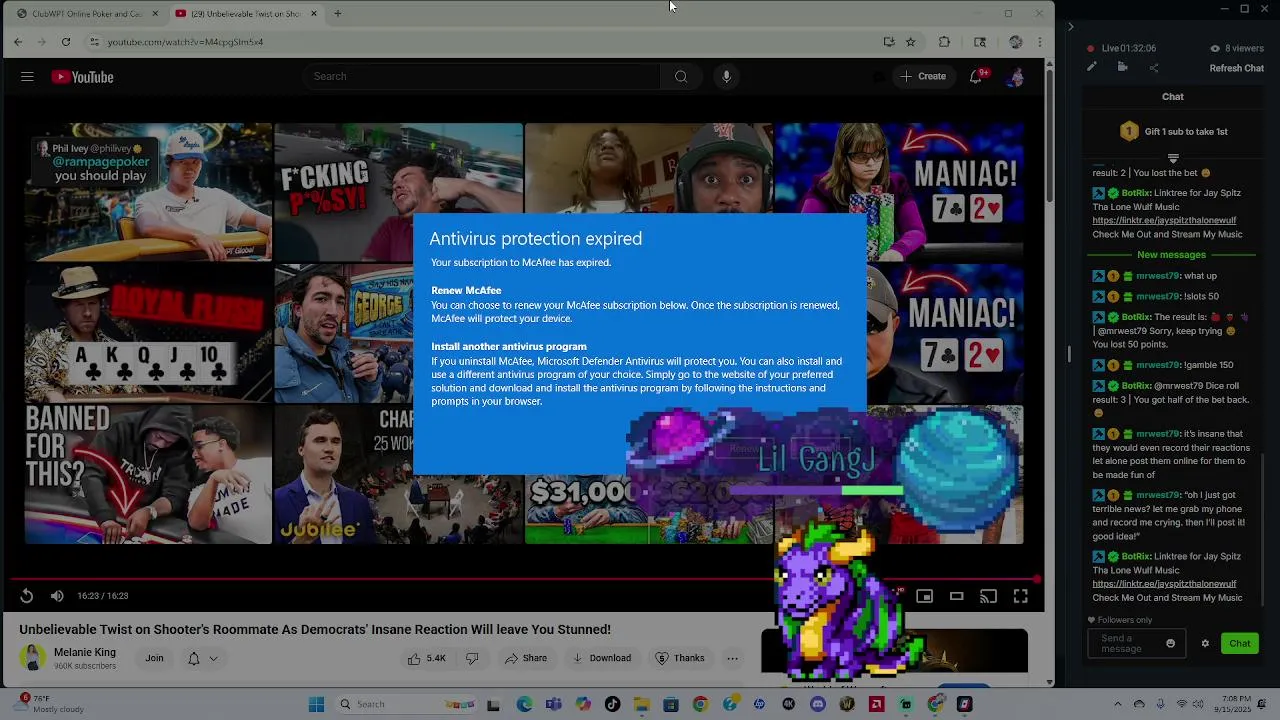Open a new browser tab

(x=338, y=14)
